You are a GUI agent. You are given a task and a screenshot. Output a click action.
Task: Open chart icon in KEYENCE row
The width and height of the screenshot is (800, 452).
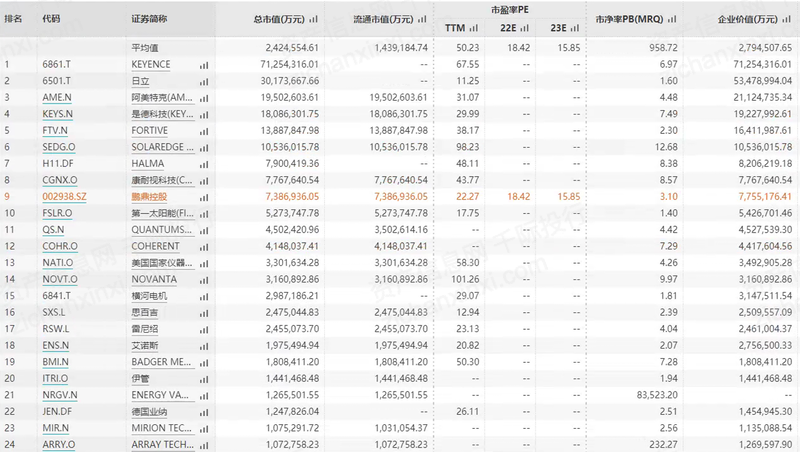[x=204, y=65]
